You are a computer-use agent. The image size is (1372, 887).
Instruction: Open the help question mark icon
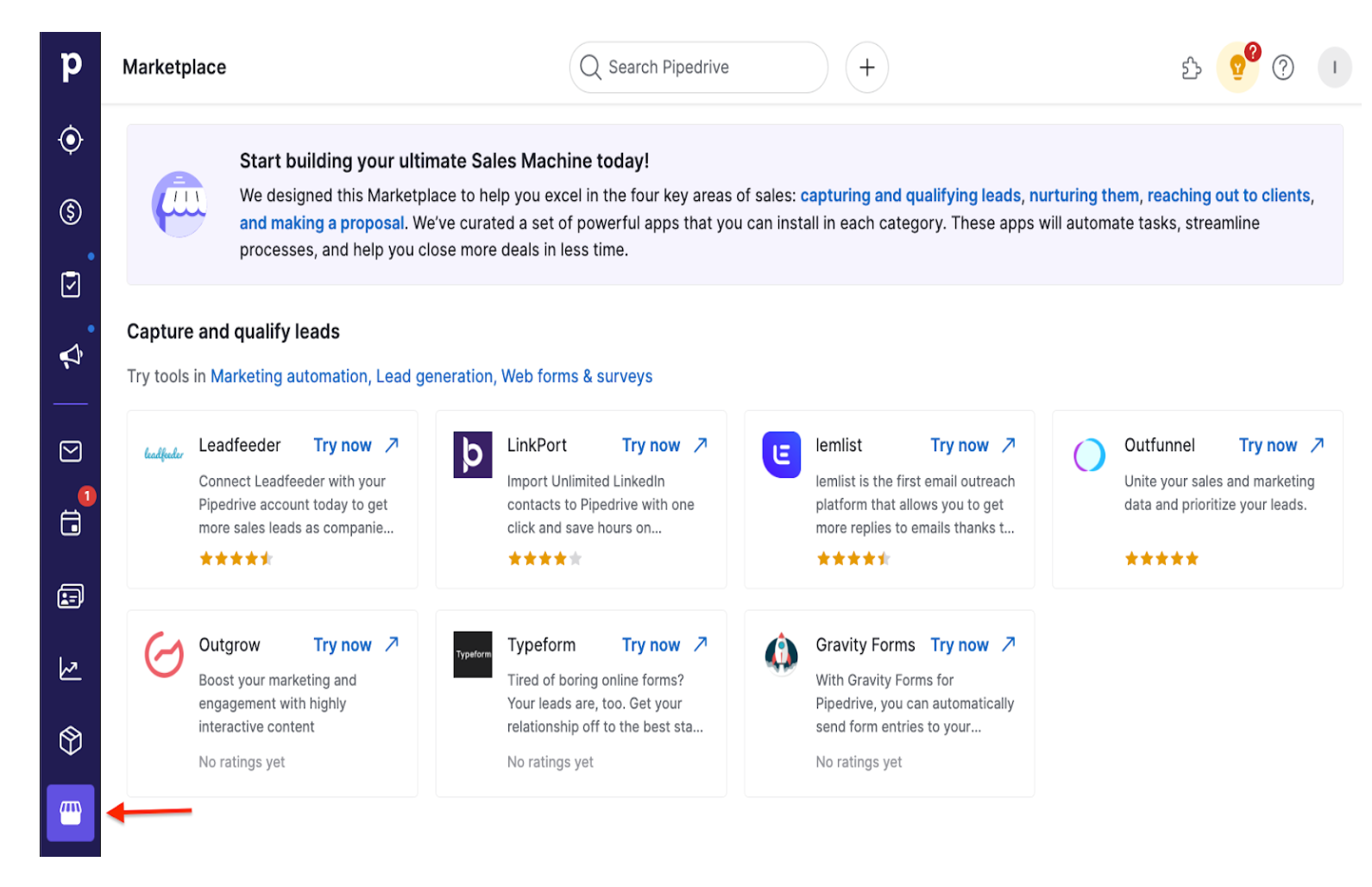1283,67
